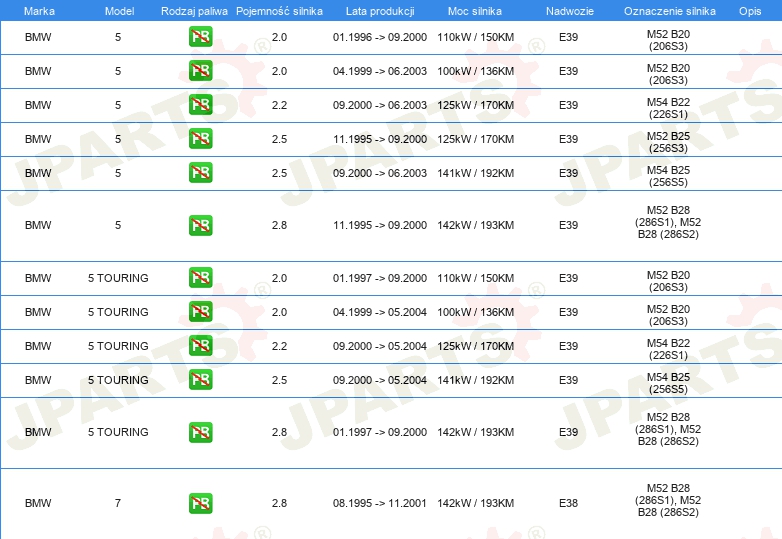Click the fuel icon in the BMW 5 2.8 row
782x539 pixels.
pyautogui.click(x=200, y=225)
